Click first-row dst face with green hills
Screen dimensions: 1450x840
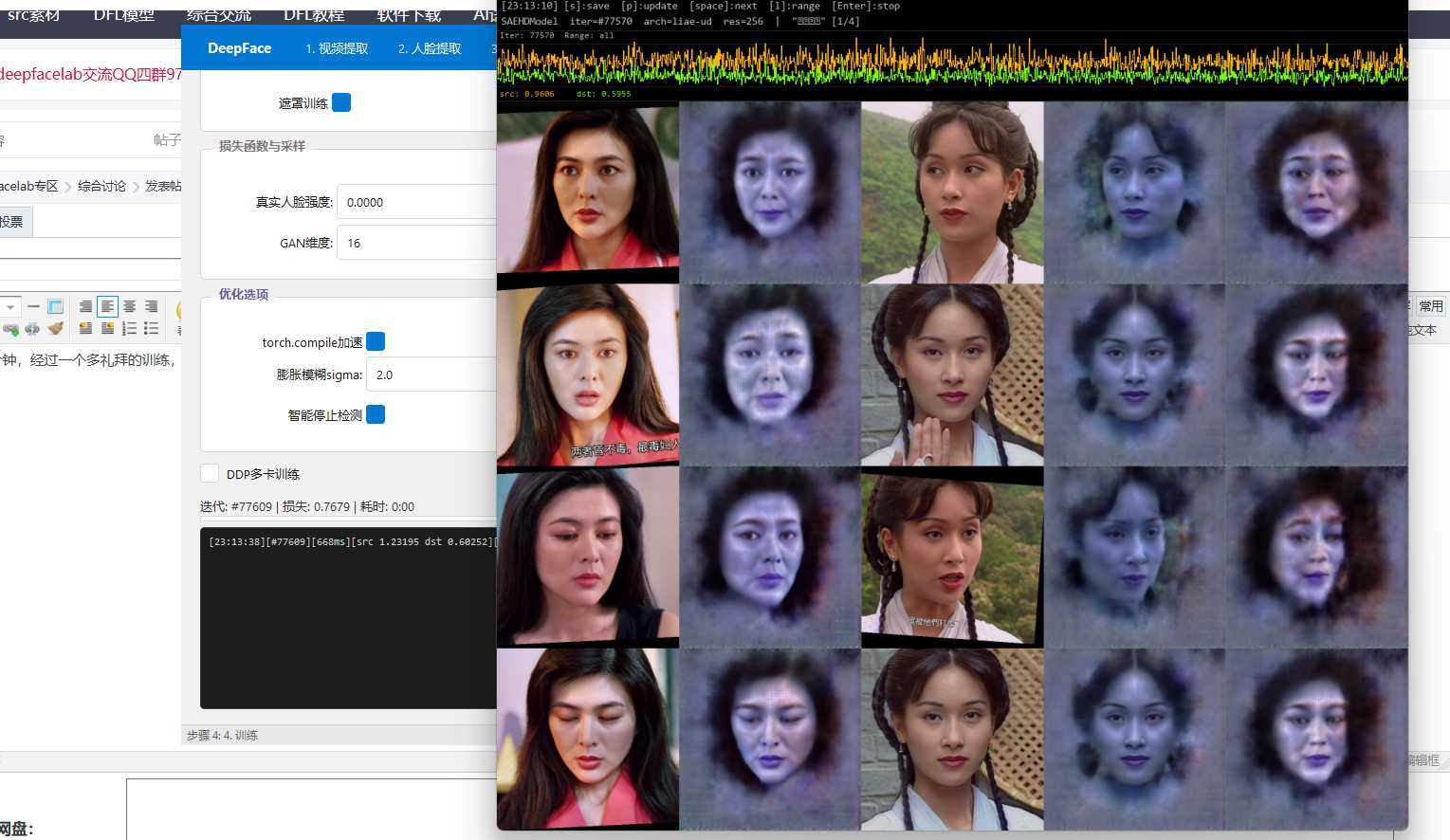(x=952, y=192)
